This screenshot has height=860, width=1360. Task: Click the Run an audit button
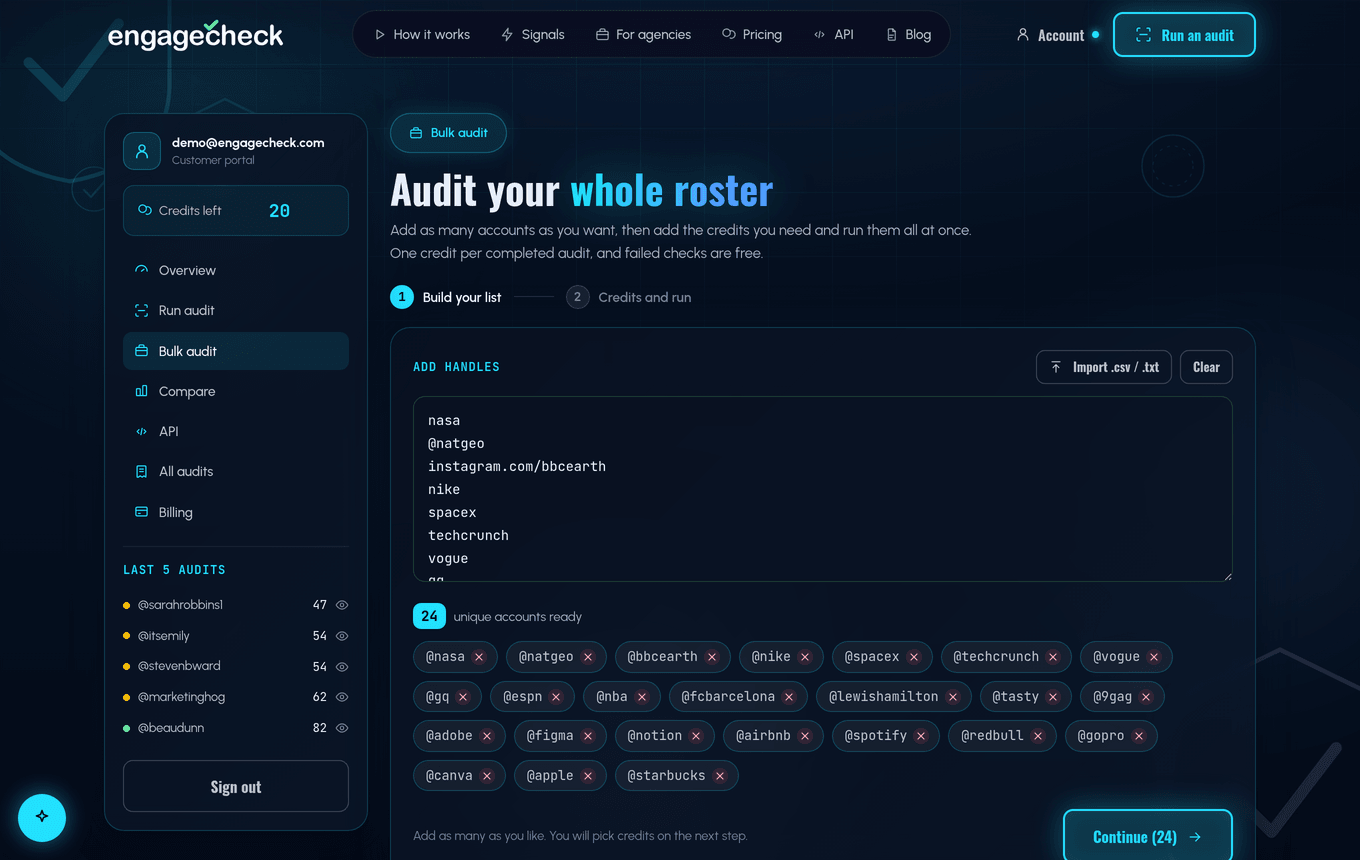coord(1184,35)
